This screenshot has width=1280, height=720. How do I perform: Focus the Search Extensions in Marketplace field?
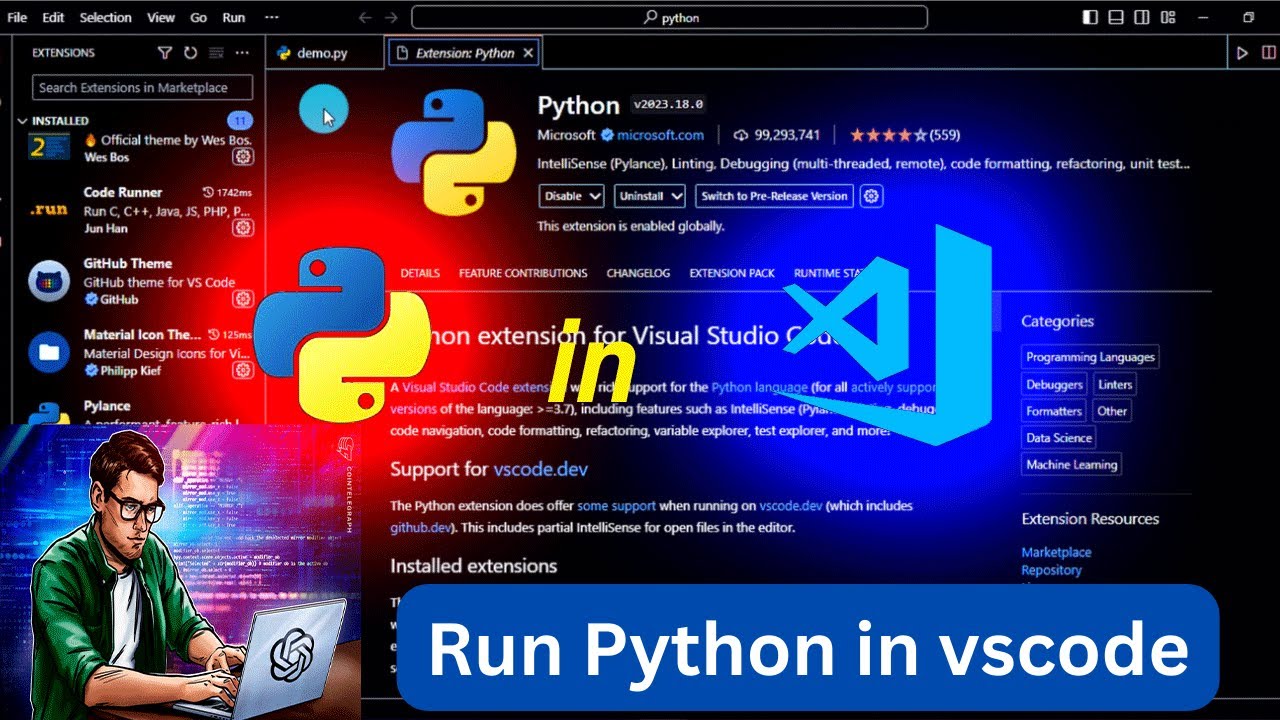point(142,88)
